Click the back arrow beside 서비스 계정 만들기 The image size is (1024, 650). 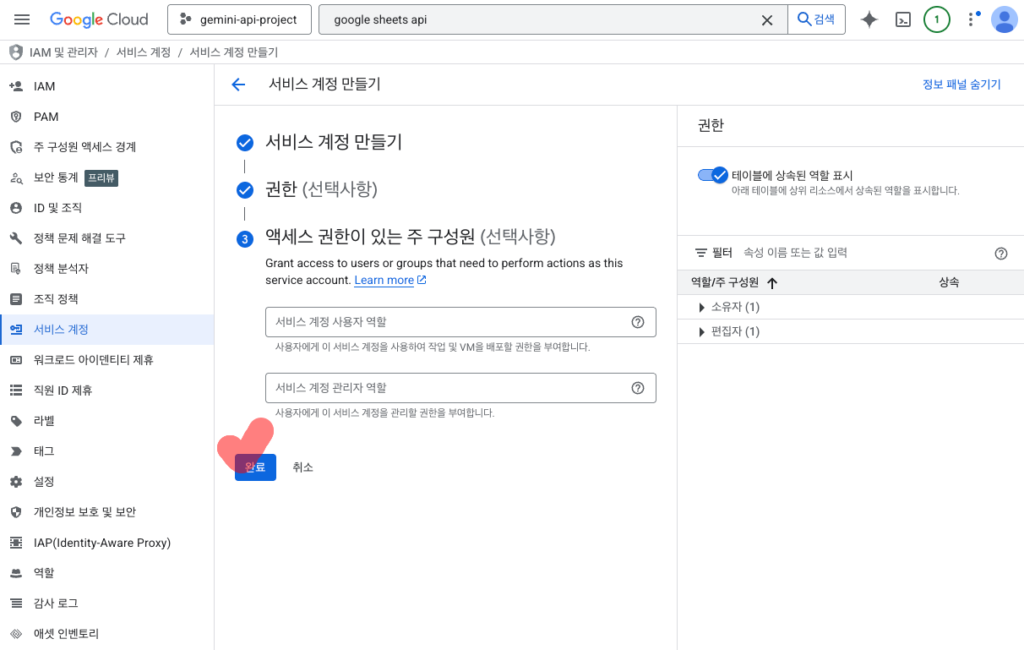(x=238, y=85)
